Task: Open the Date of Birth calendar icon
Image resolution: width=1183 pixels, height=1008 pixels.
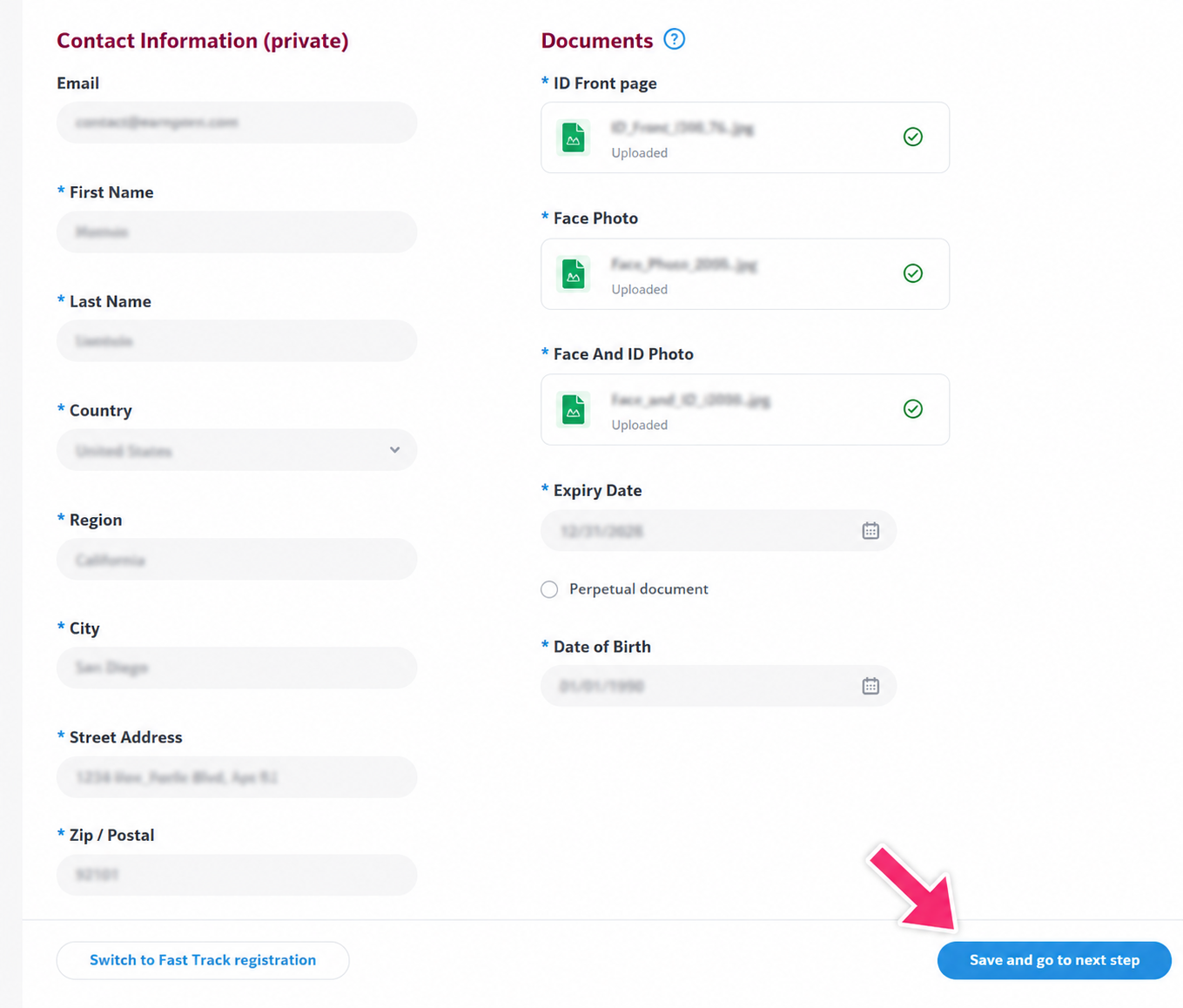Action: coord(870,686)
